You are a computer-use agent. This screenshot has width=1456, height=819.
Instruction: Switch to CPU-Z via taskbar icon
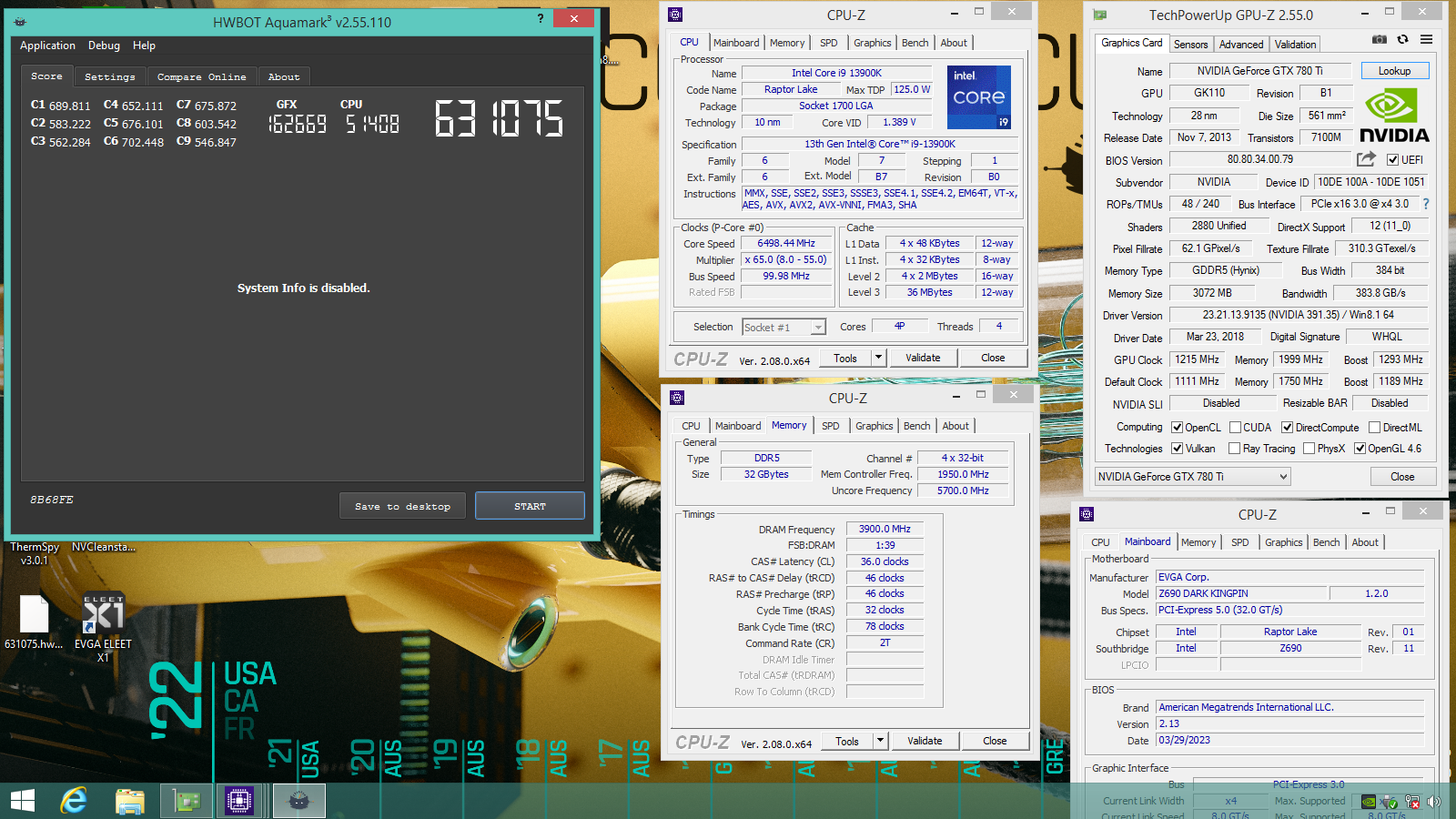coord(239,801)
